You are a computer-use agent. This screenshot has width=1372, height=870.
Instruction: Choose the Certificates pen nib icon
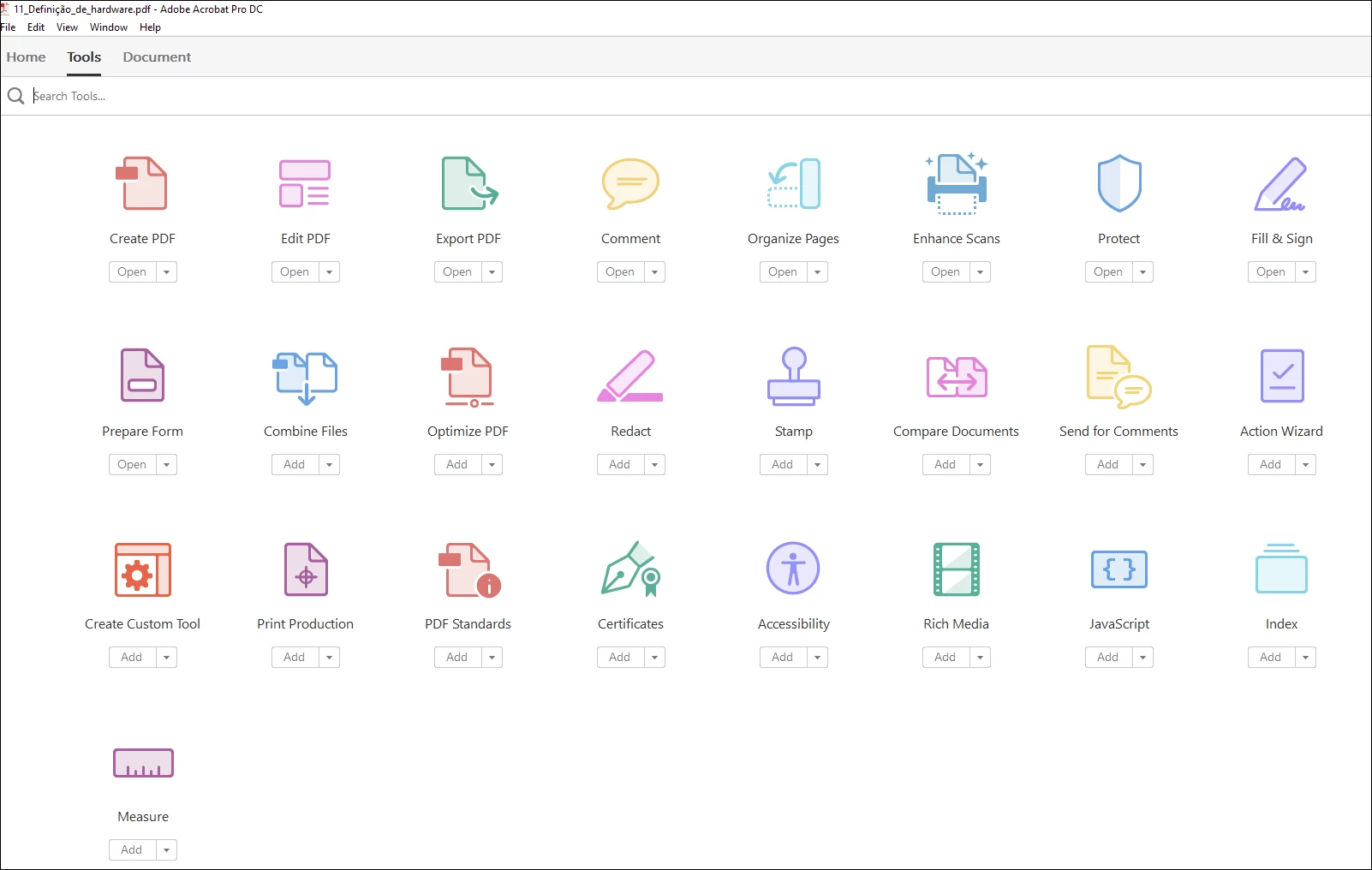631,569
